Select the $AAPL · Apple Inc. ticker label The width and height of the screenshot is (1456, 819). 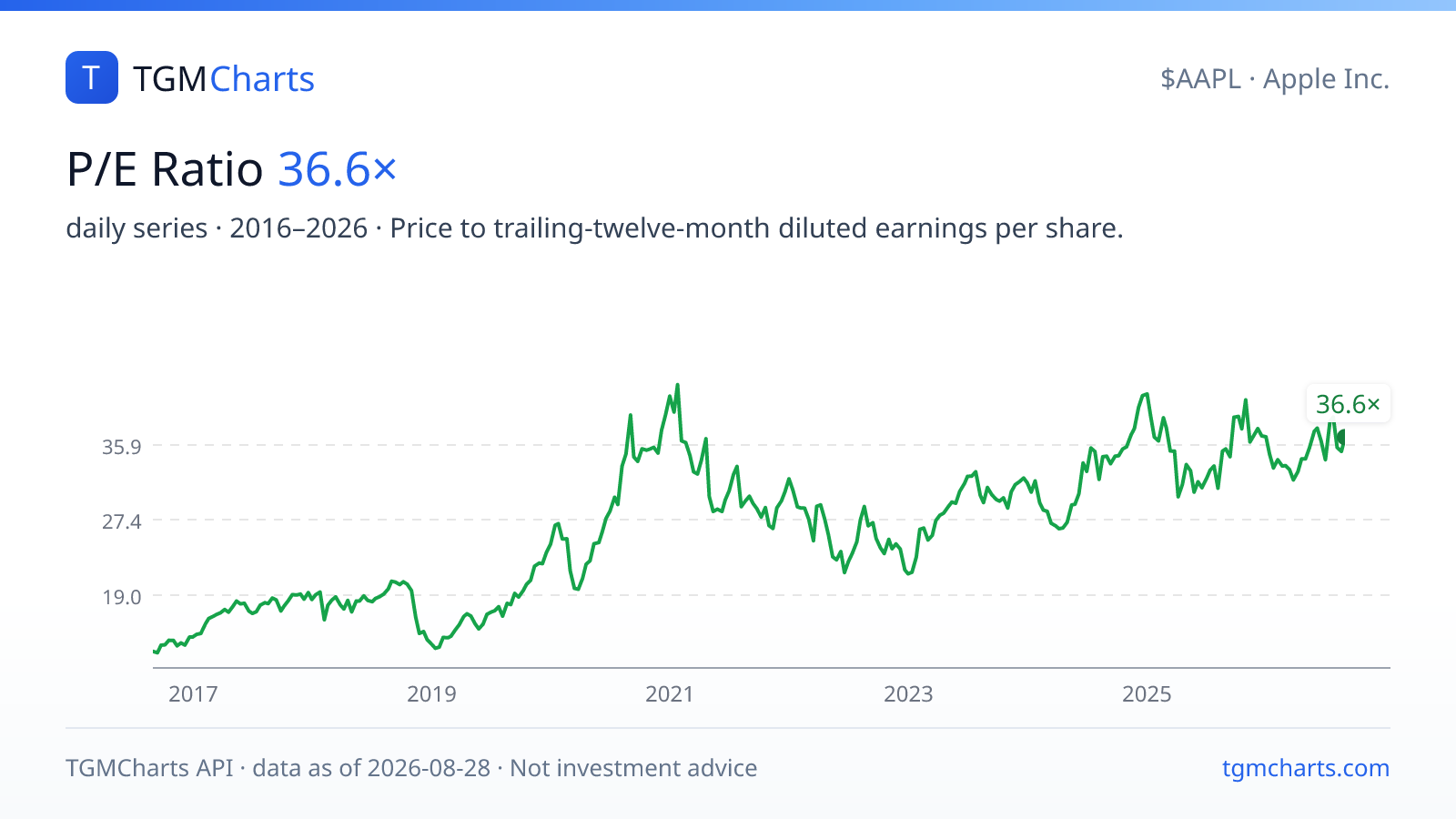pyautogui.click(x=1275, y=79)
